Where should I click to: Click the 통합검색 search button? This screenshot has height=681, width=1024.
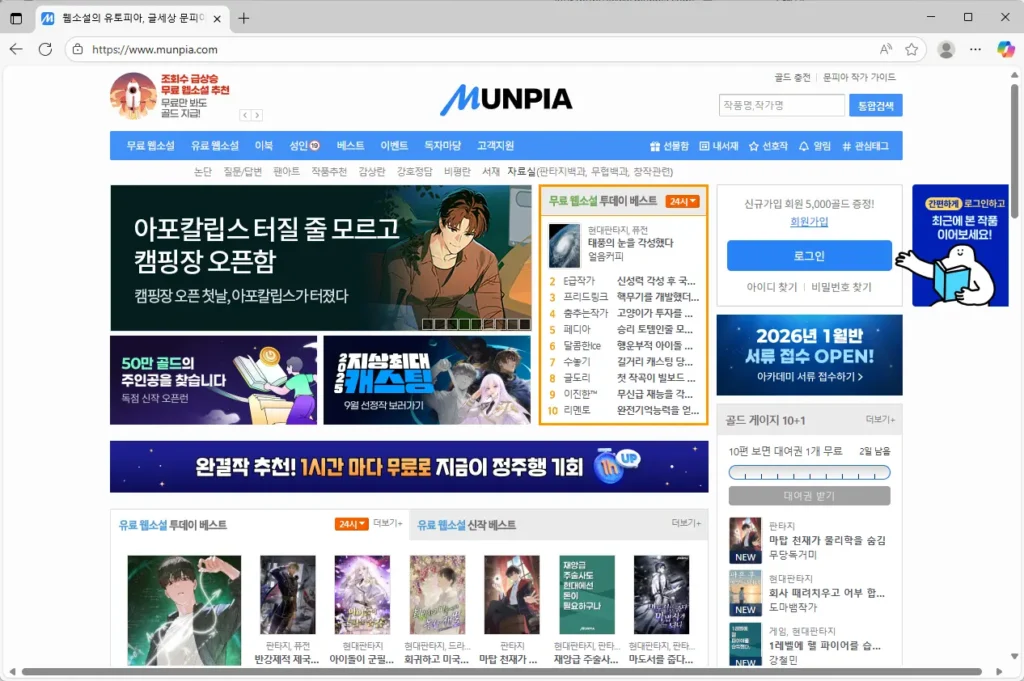click(x=876, y=105)
